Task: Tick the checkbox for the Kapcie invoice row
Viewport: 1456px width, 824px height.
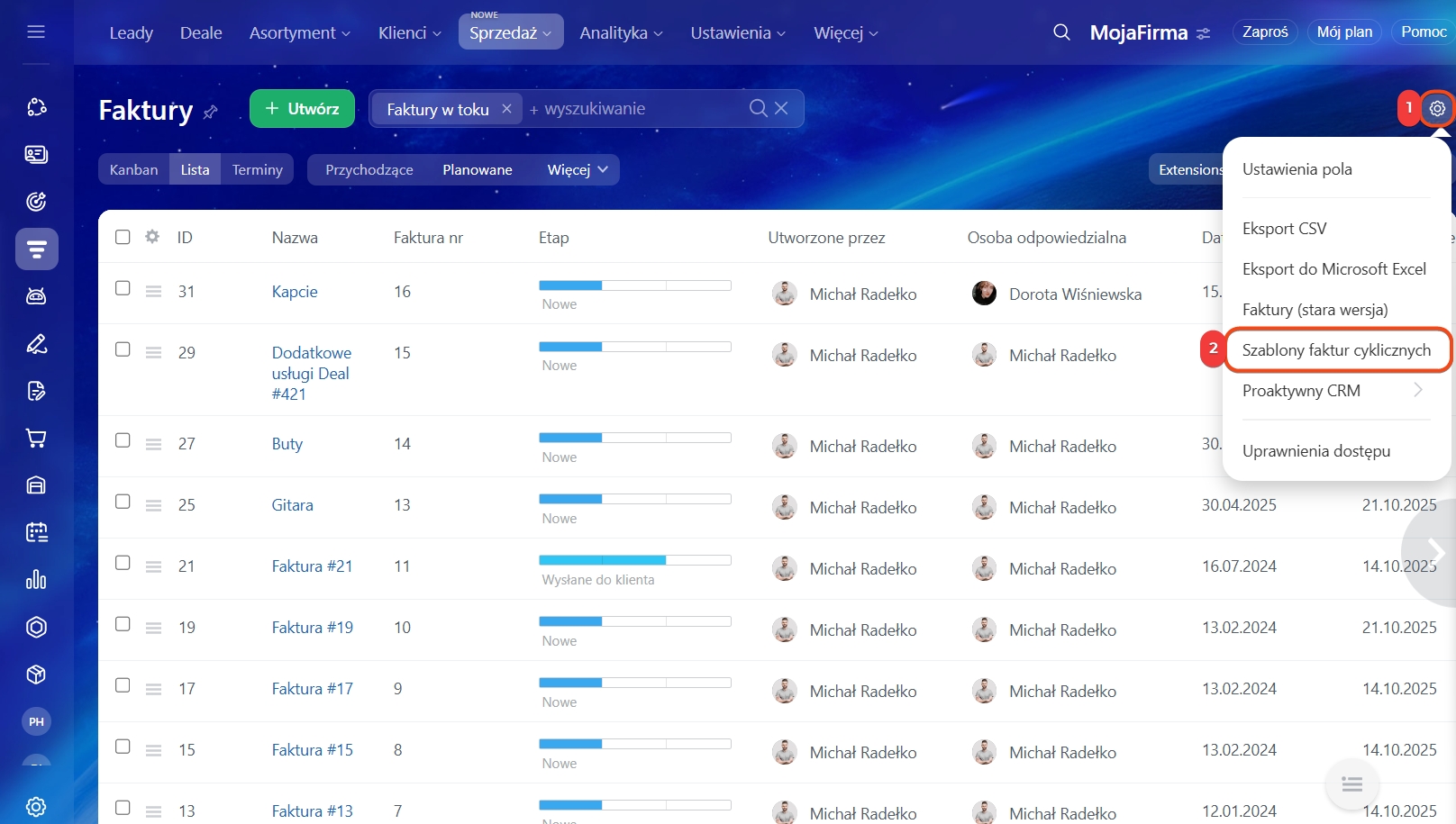Action: (123, 288)
